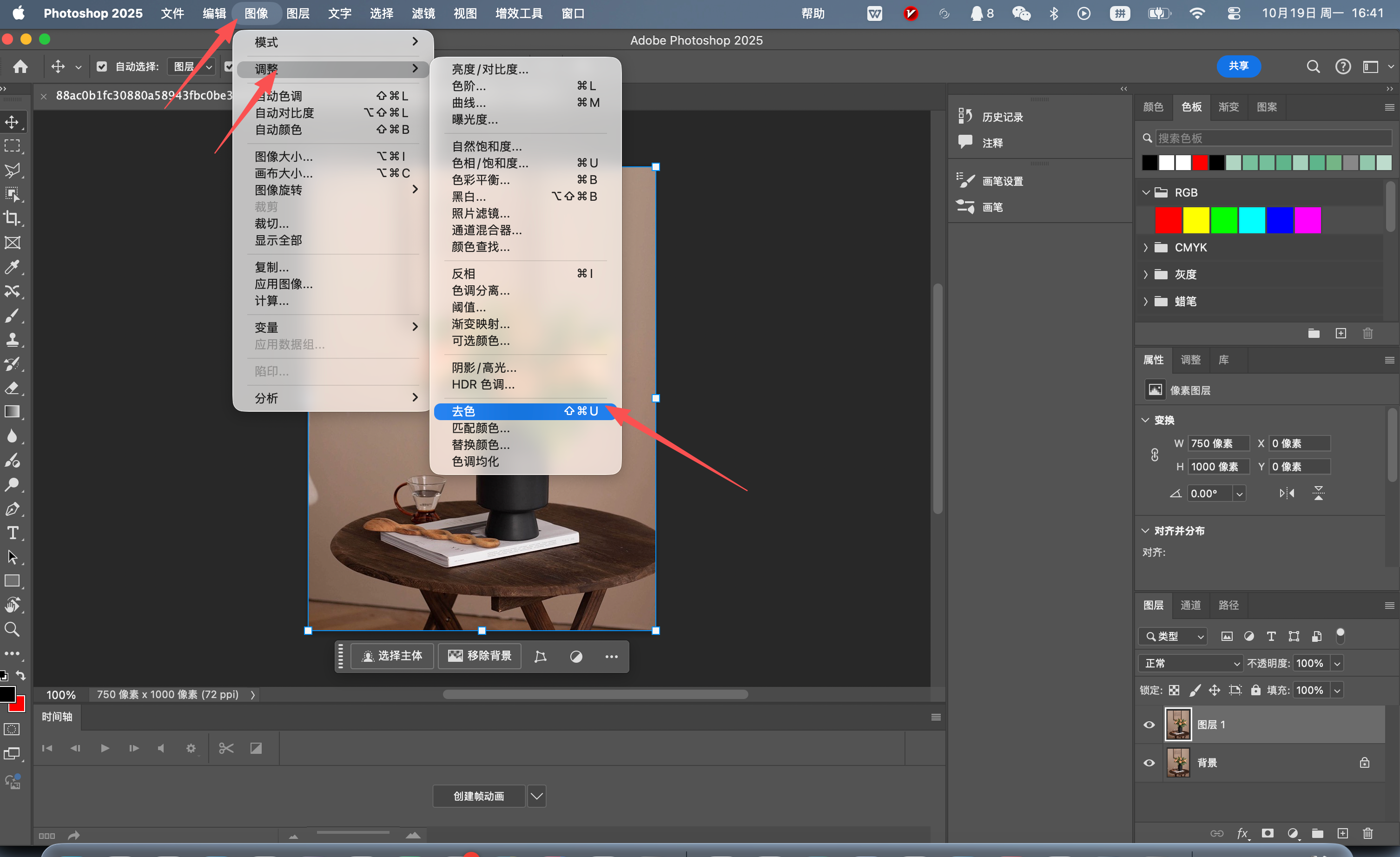Click the 选择主体 button
1400x857 pixels.
[392, 656]
